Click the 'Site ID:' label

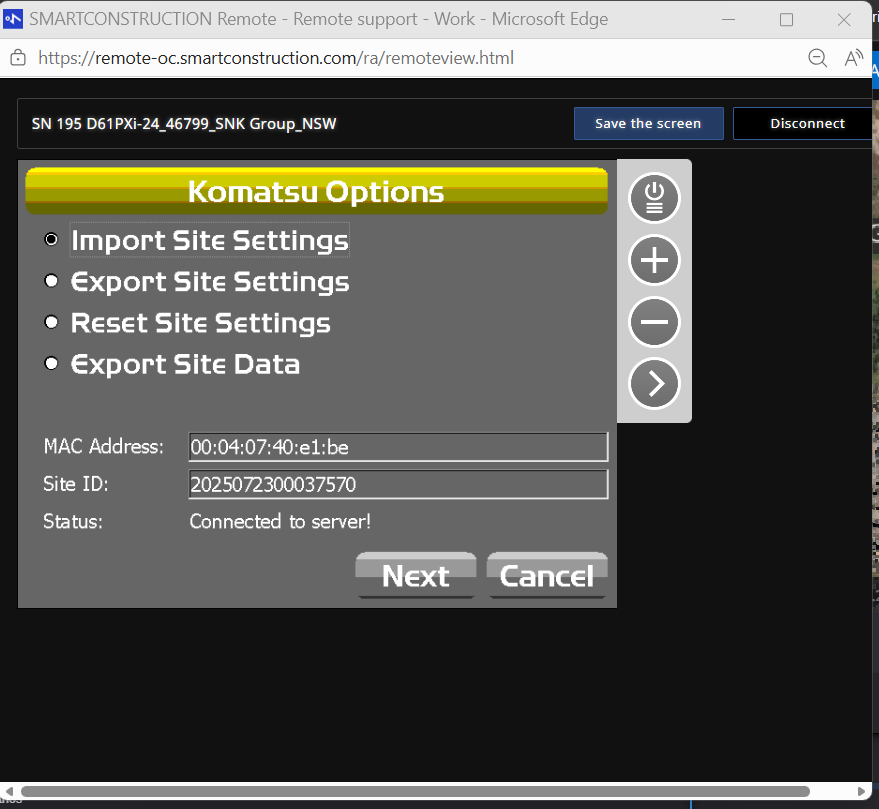(76, 484)
